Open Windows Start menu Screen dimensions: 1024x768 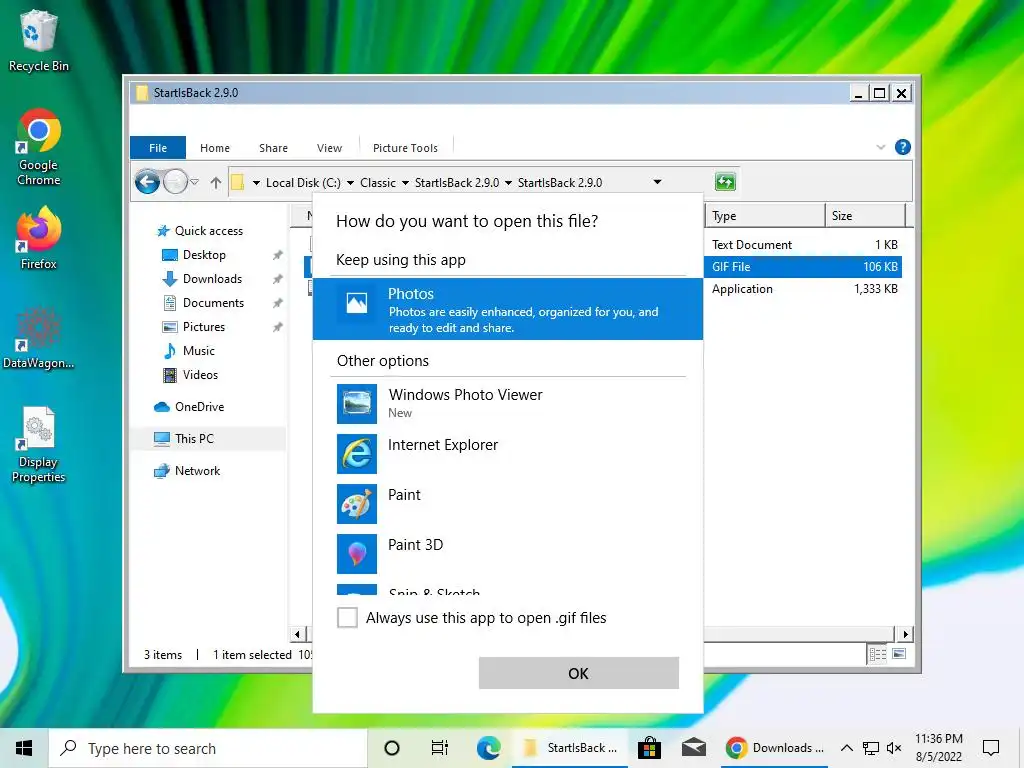coord(24,748)
